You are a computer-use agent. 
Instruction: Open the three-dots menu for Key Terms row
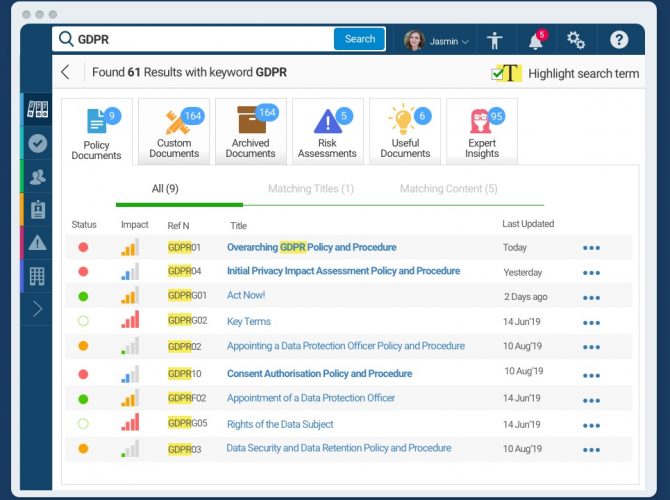[x=591, y=323]
